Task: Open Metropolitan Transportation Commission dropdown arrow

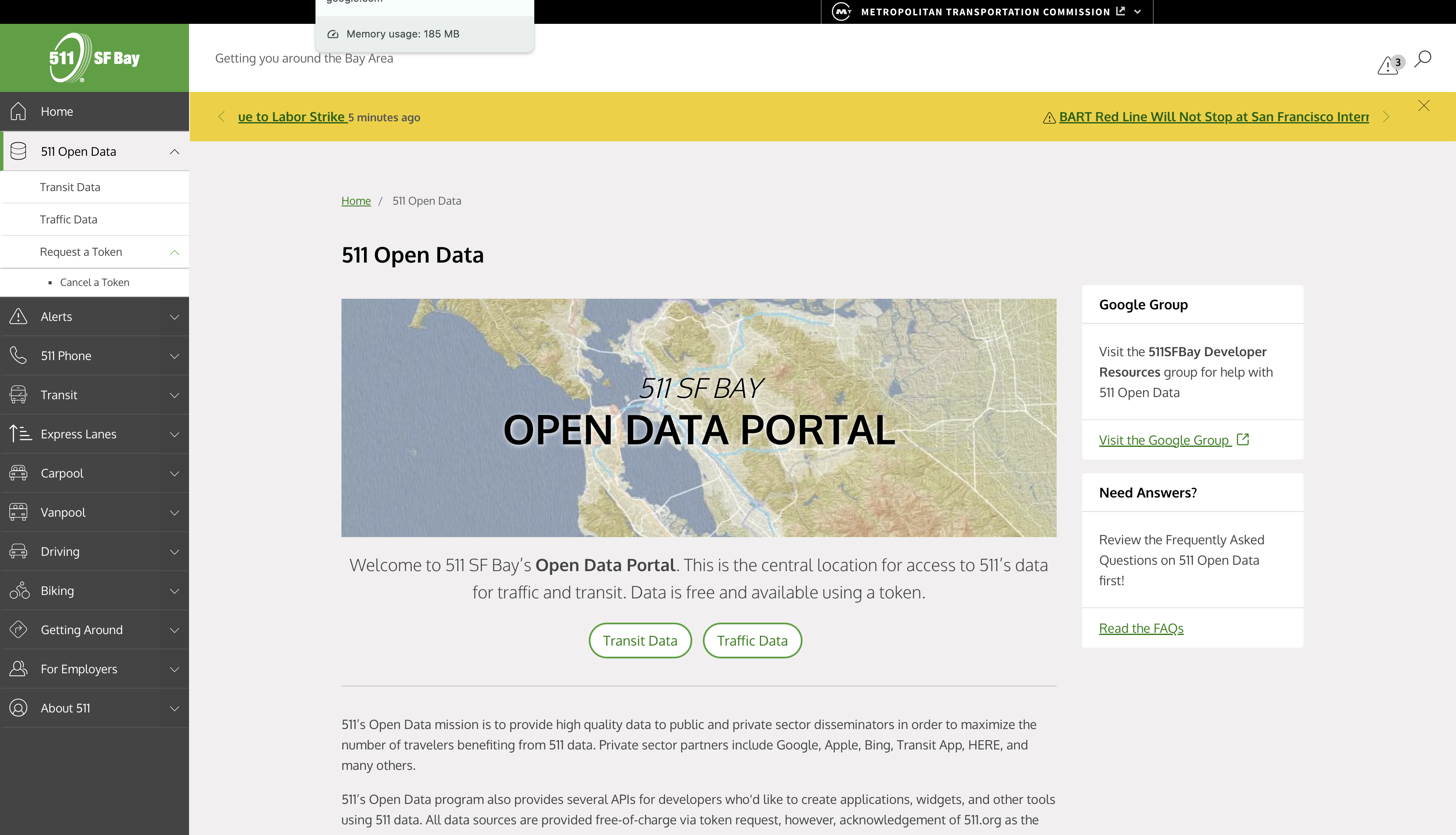Action: (x=1138, y=11)
